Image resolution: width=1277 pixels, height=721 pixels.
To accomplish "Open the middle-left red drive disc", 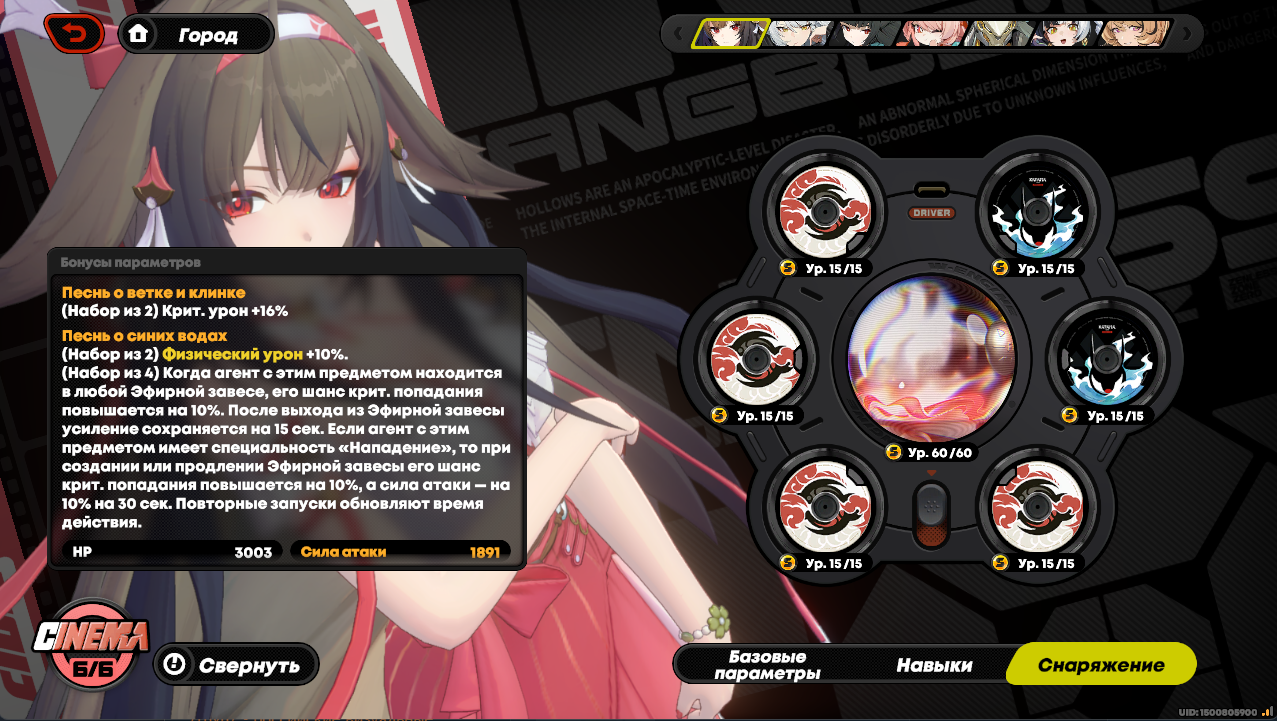I will point(756,357).
